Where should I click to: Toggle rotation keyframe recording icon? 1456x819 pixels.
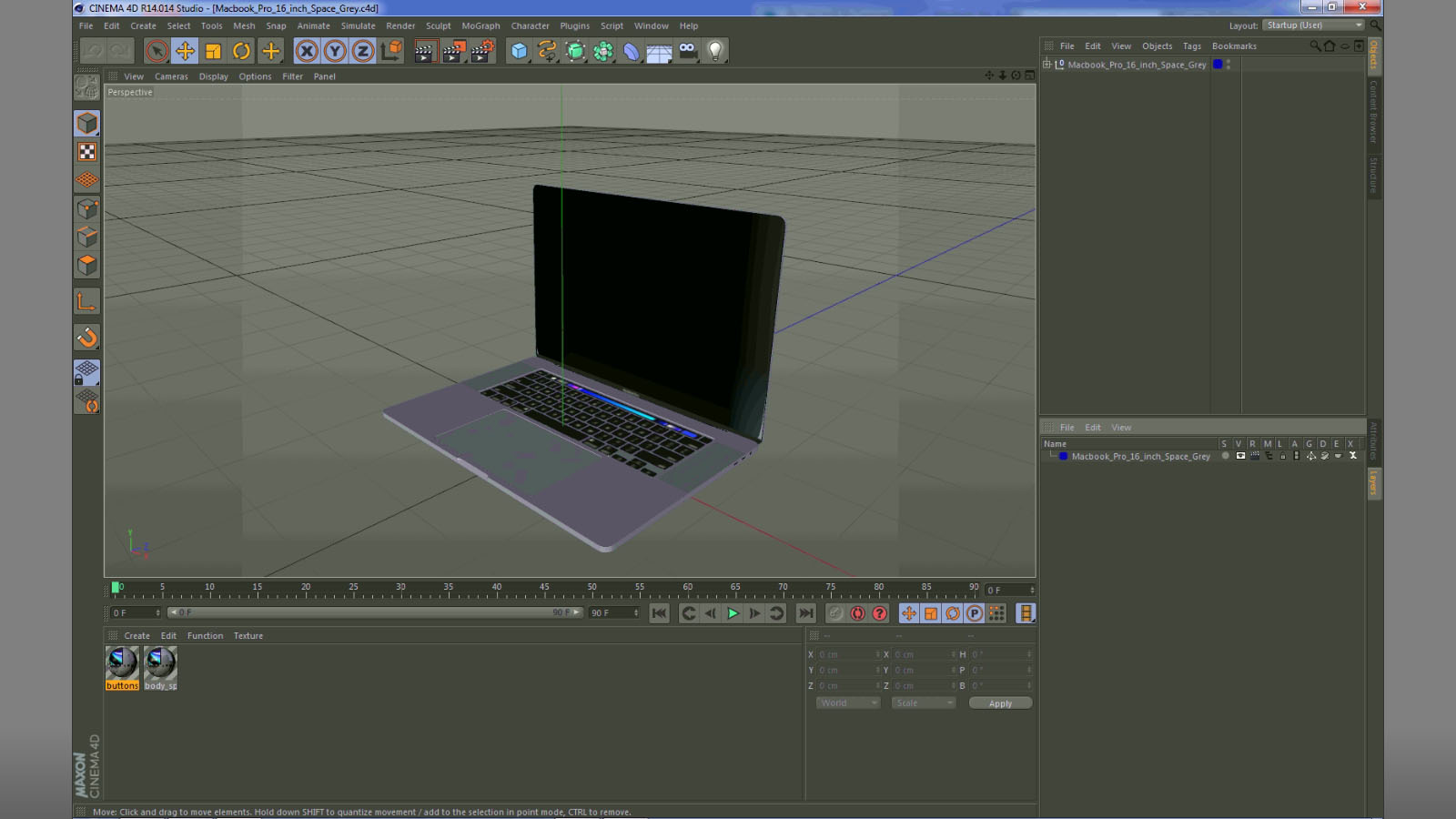coord(953,613)
